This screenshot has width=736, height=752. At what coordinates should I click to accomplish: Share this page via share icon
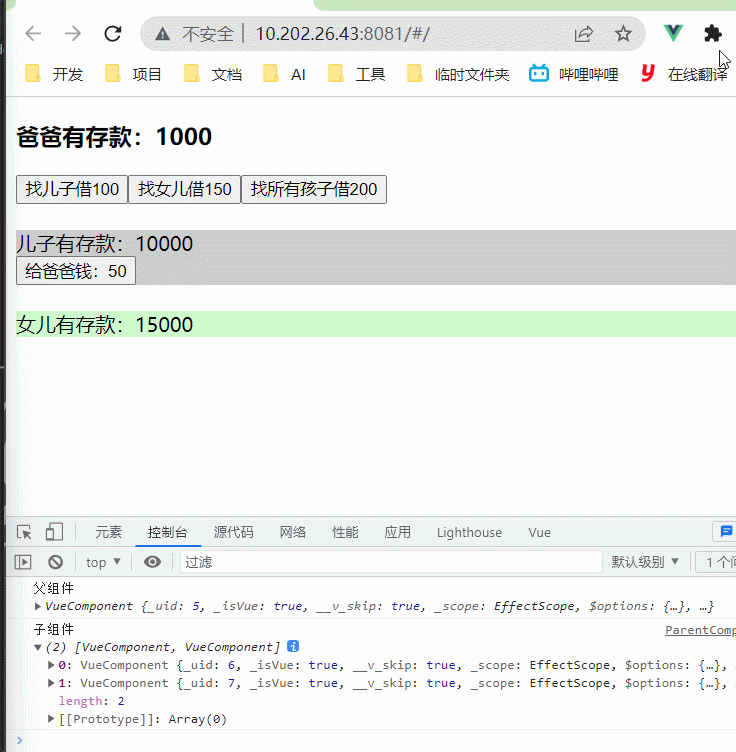click(x=584, y=34)
